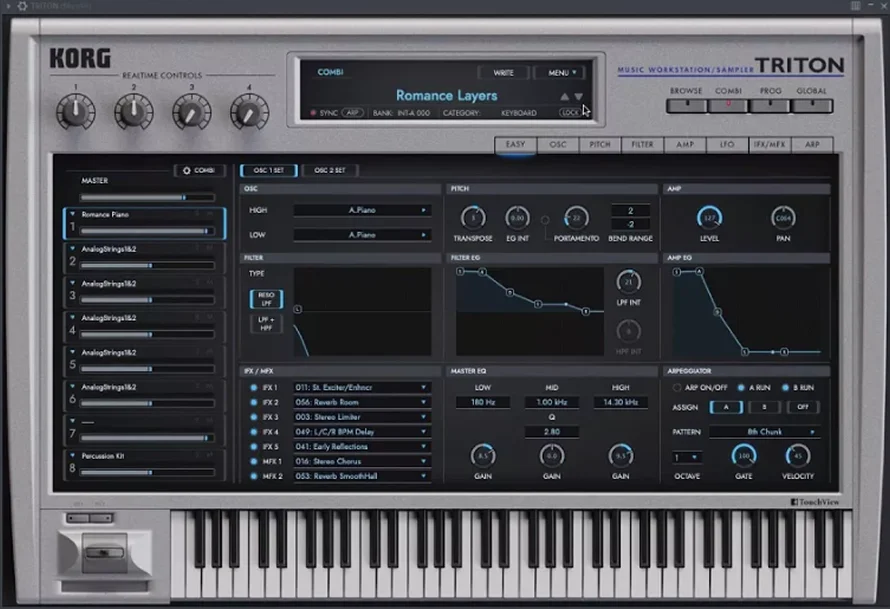Click Realtime Controls knob 1
This screenshot has height=609, width=890.
76,111
